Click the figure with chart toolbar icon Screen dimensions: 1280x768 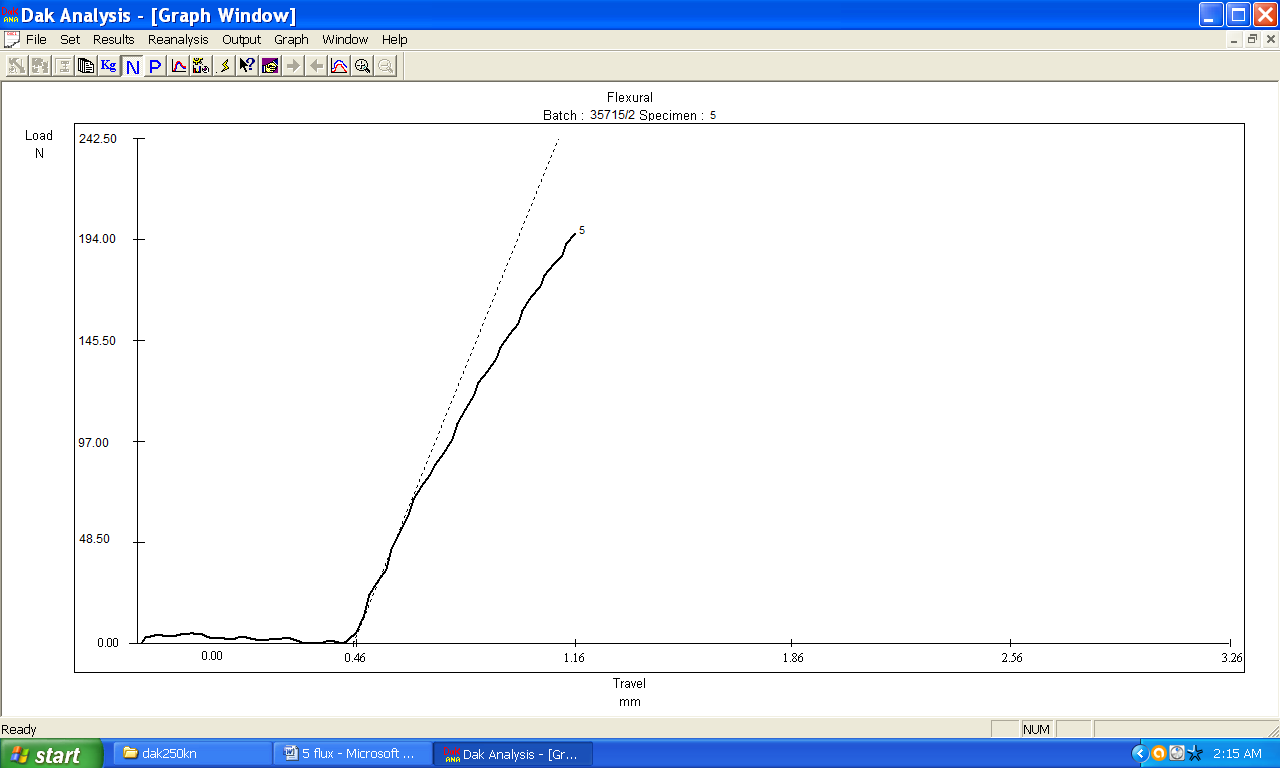201,66
